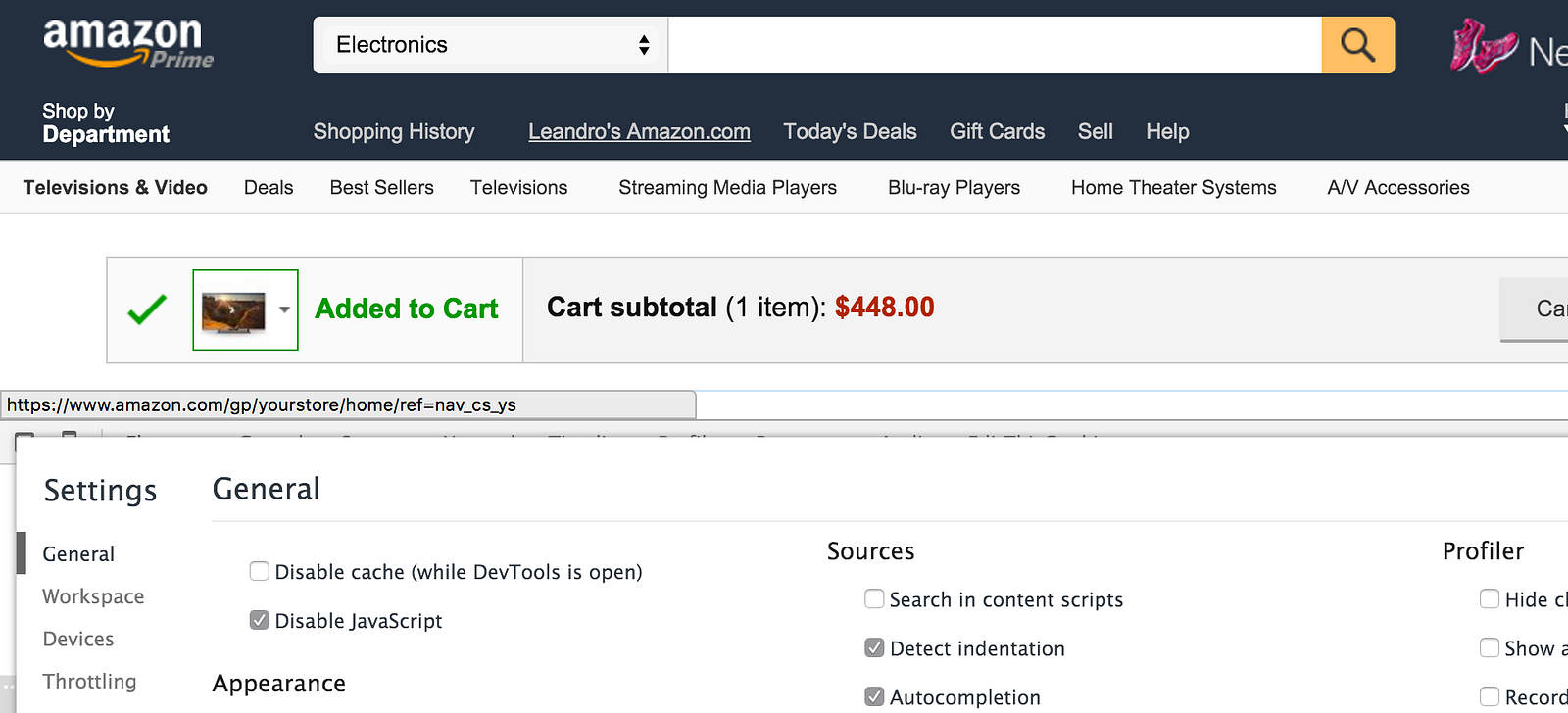This screenshot has width=1568, height=713.
Task: Uncheck Detect indentation option
Action: (874, 647)
